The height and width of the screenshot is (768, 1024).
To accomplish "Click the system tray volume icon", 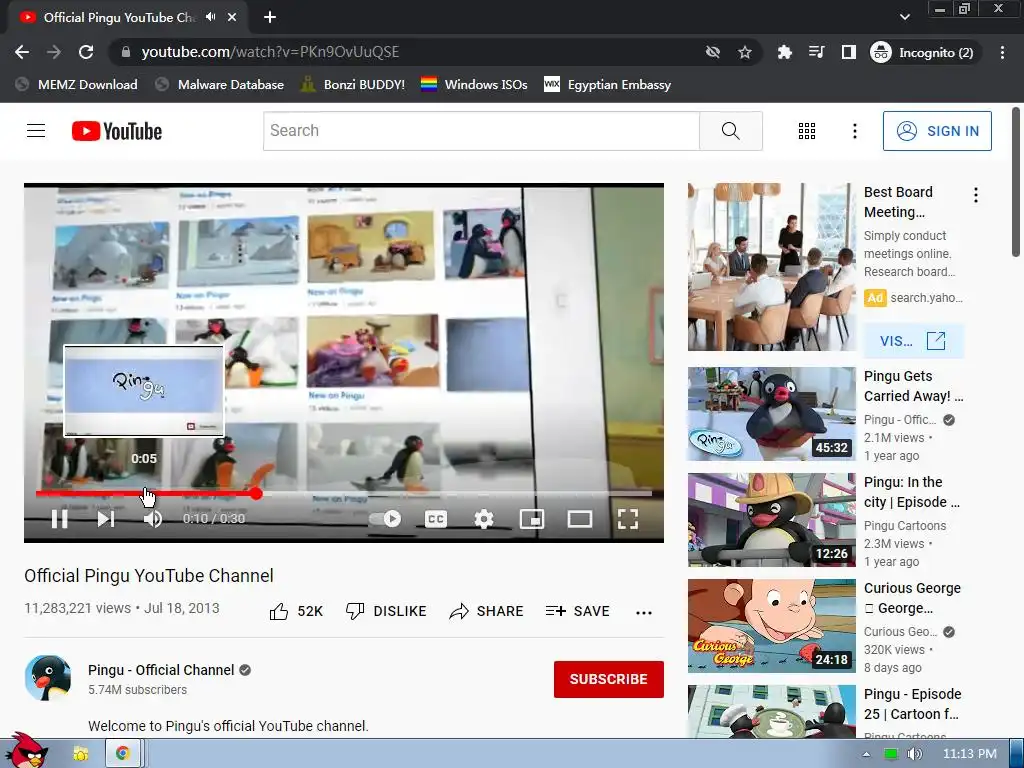I will pyautogui.click(x=914, y=754).
